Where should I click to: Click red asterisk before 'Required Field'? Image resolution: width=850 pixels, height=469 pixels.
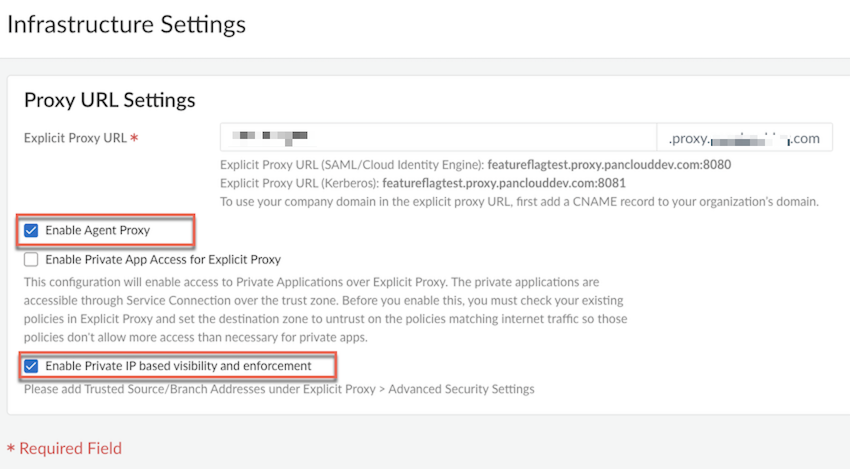pos(11,448)
